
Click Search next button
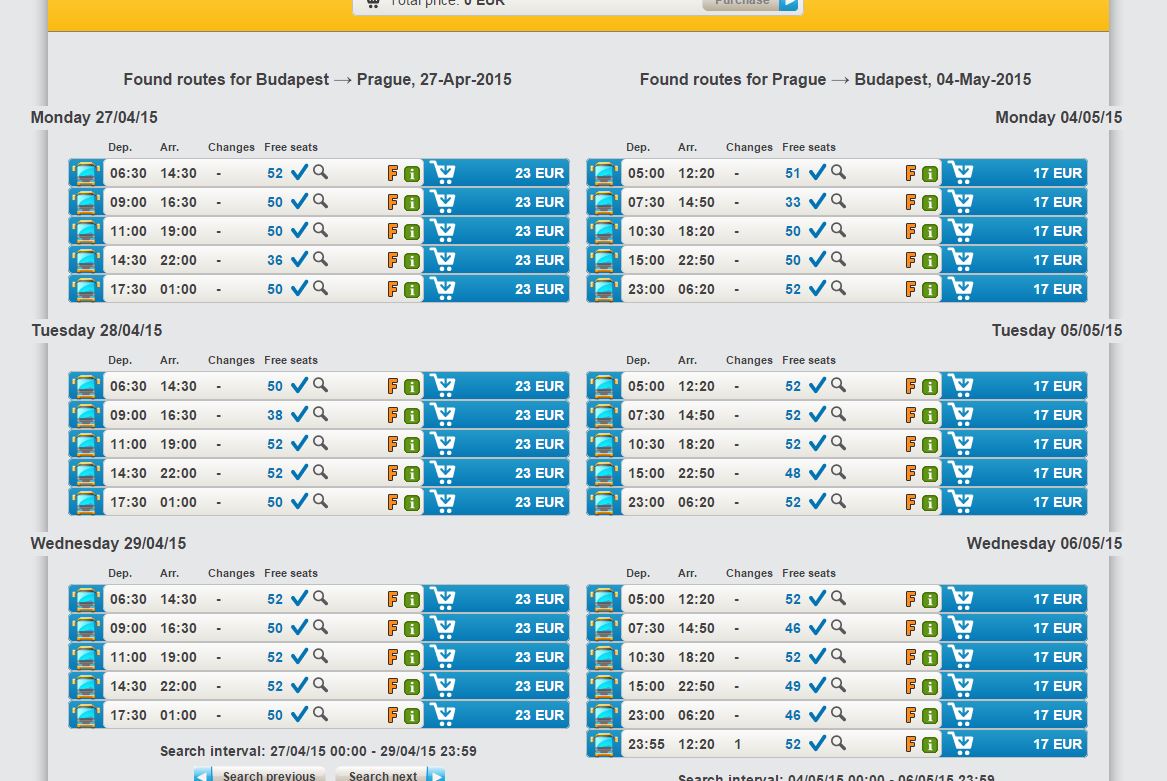tap(390, 775)
